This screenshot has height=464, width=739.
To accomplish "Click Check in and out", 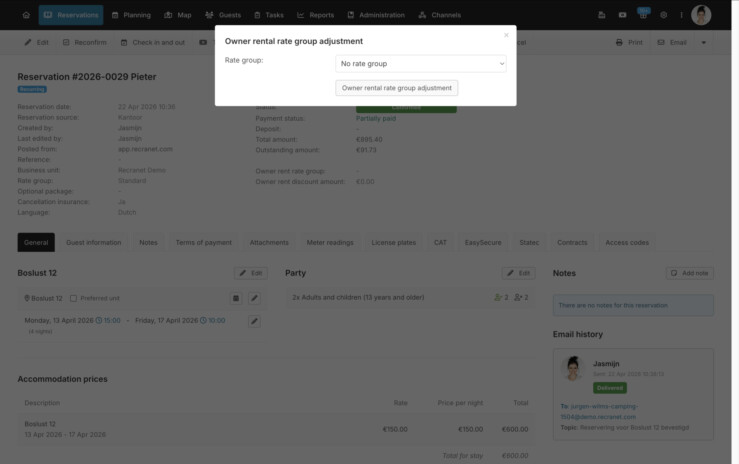I will [153, 42].
